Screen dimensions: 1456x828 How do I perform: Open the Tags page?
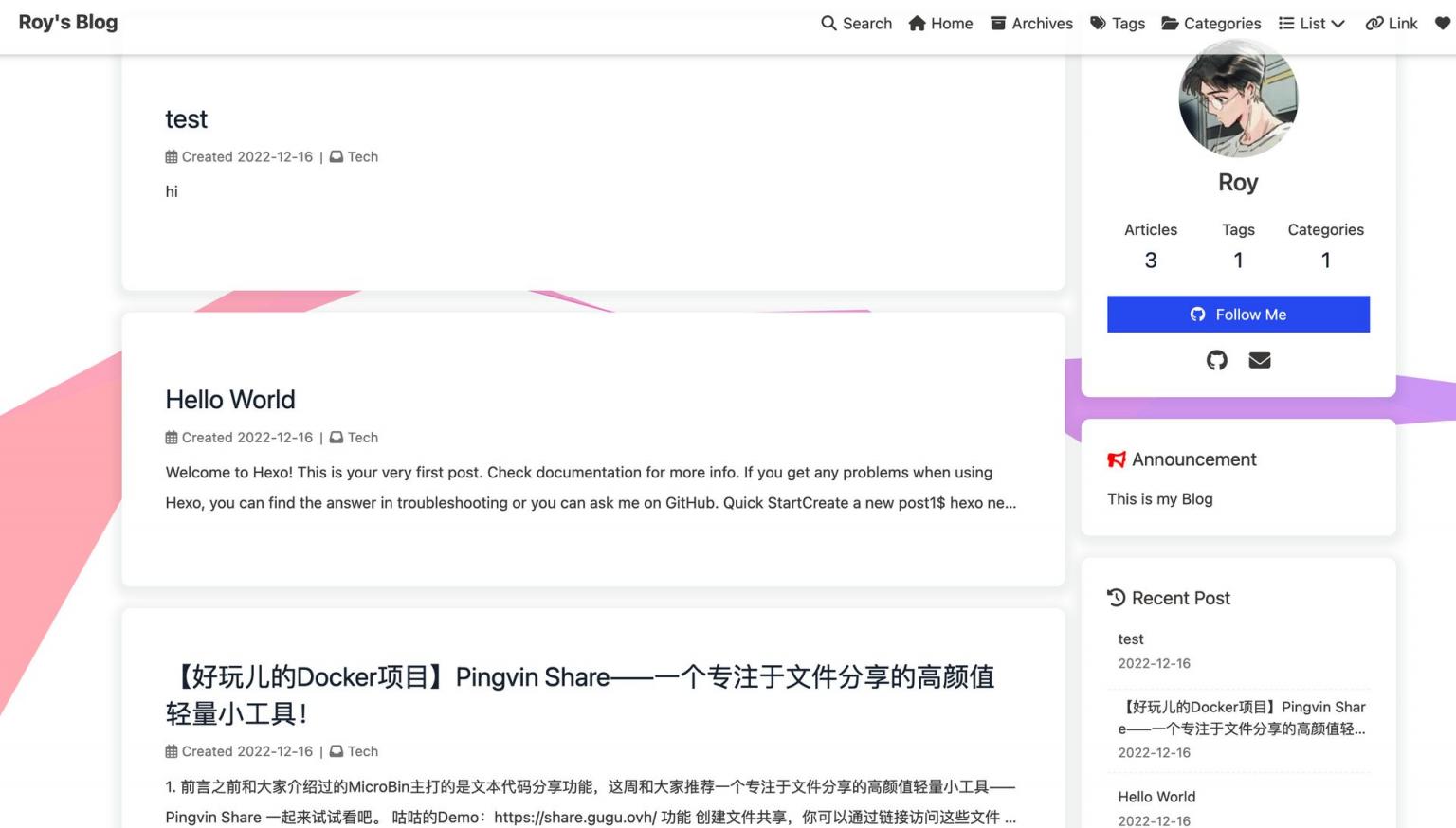(1118, 24)
